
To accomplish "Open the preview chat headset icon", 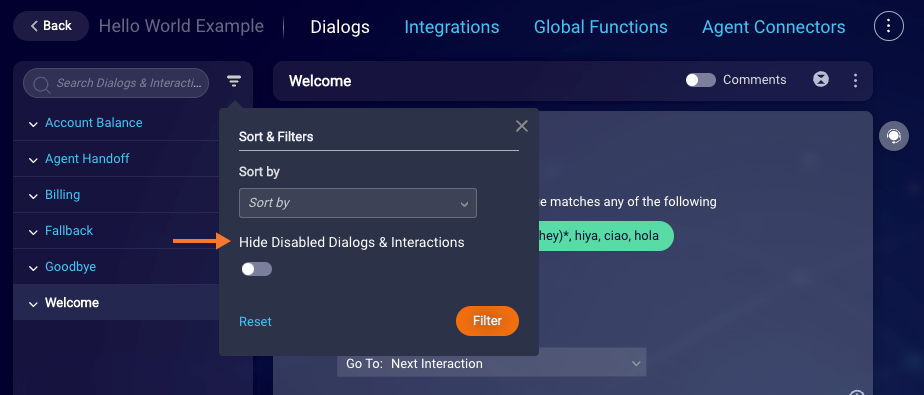I will (x=894, y=136).
